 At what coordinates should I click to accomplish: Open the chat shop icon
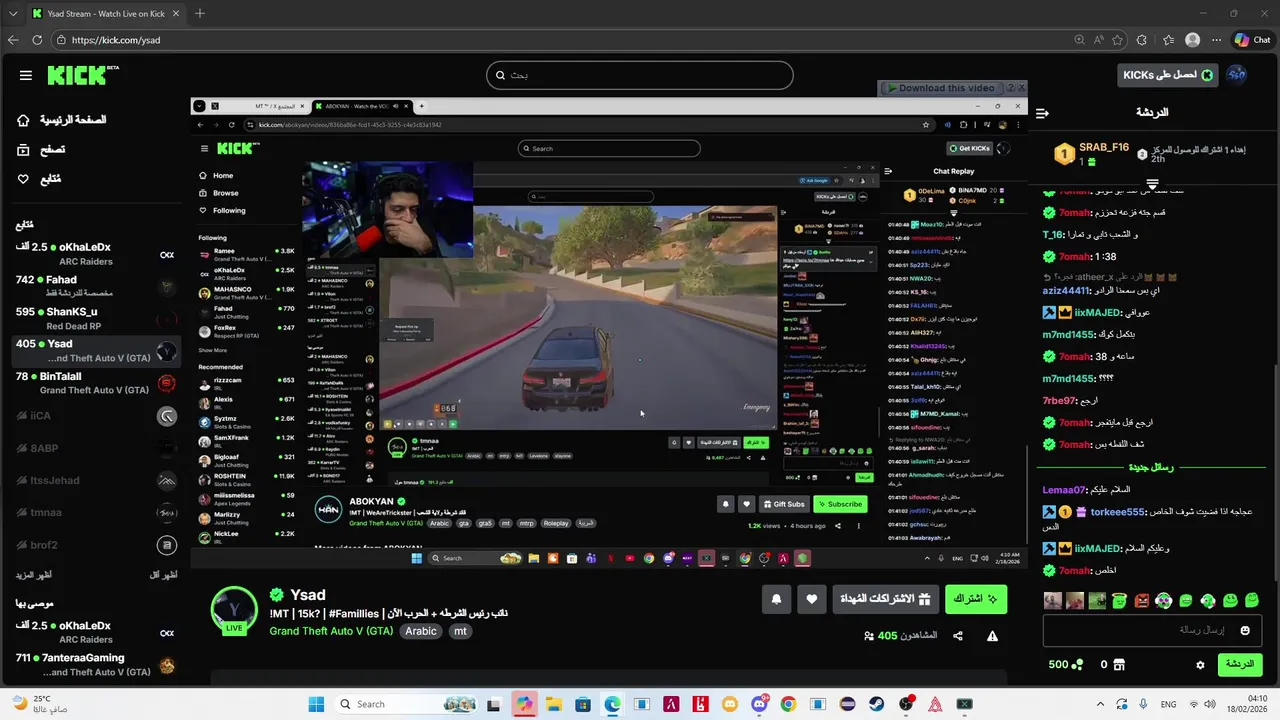point(1119,665)
